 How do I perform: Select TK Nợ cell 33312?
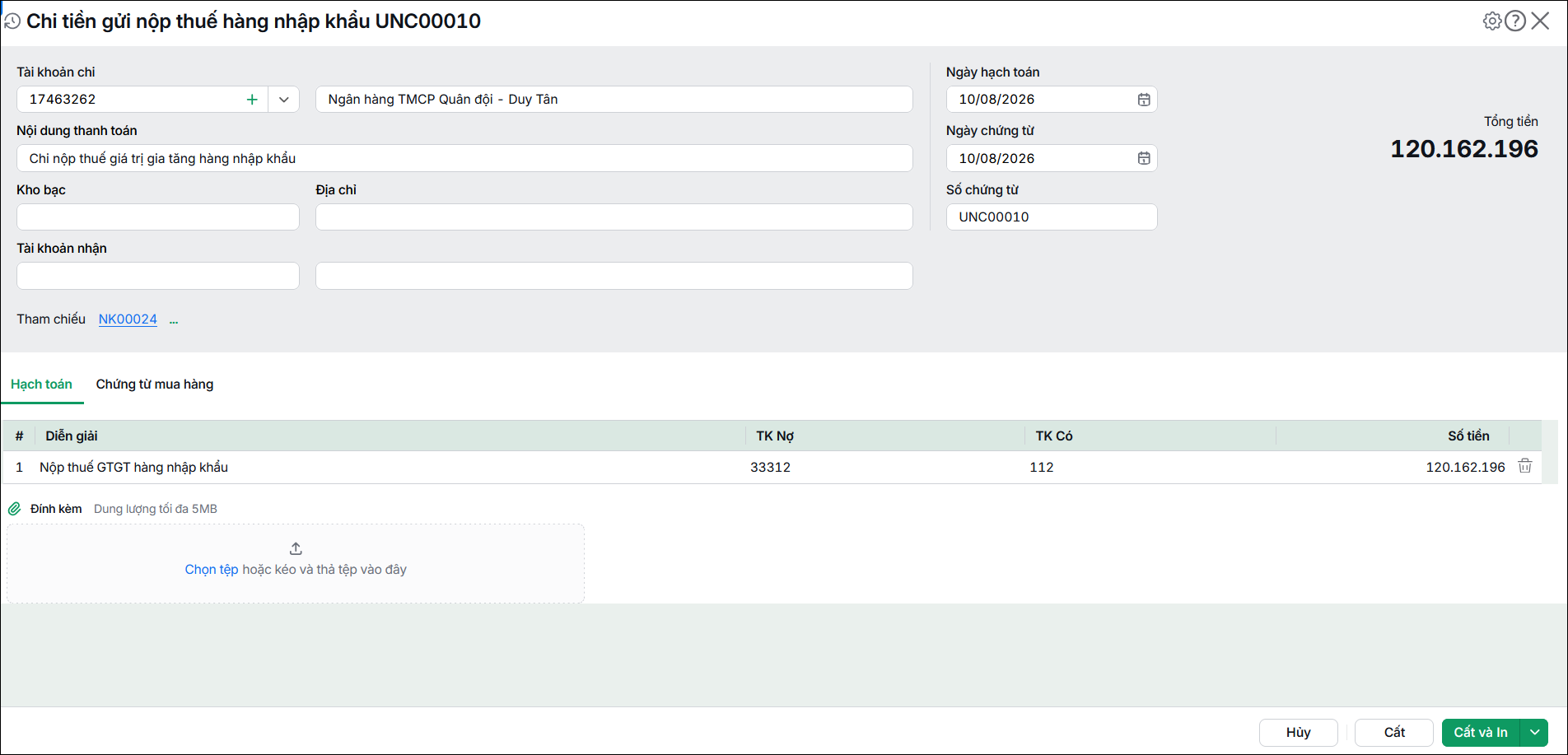point(885,467)
